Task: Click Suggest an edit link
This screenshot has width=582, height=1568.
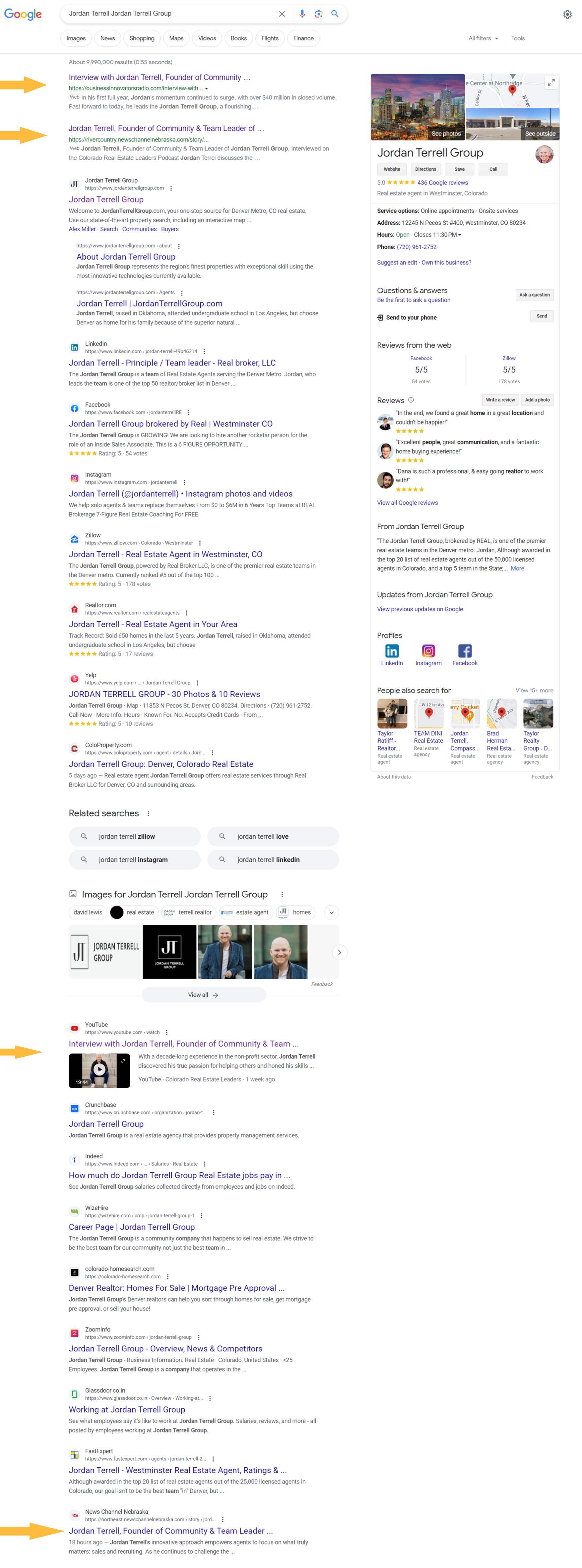Action: click(397, 263)
